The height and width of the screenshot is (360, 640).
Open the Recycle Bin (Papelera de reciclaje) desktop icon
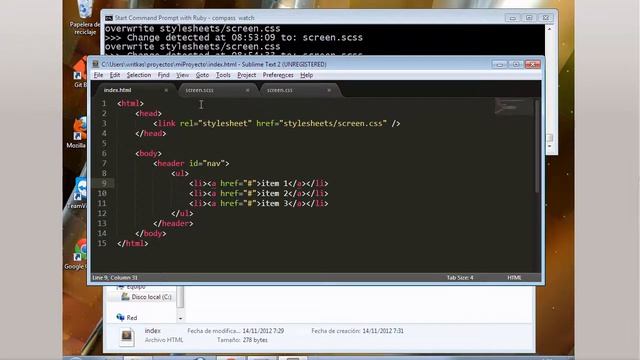point(85,16)
